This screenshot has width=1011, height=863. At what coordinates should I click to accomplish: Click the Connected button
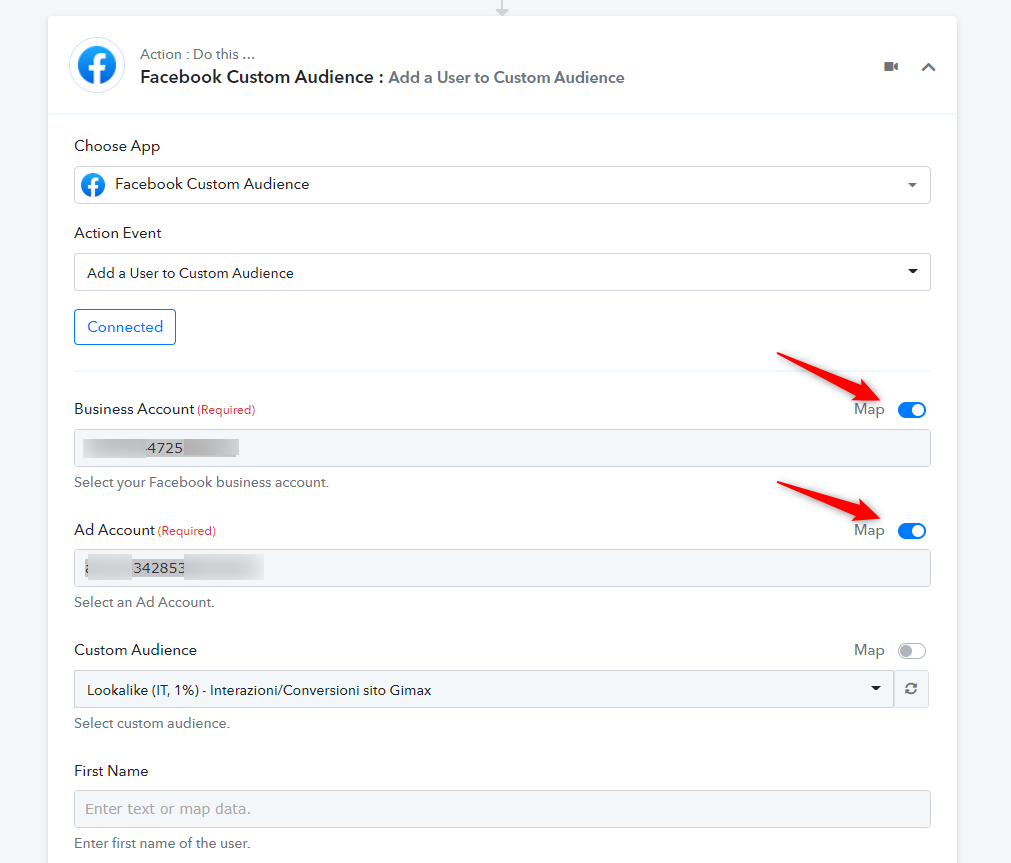pos(125,327)
